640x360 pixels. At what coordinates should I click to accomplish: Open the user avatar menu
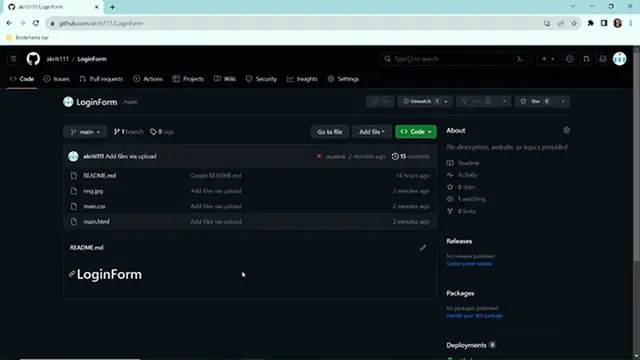pos(619,59)
